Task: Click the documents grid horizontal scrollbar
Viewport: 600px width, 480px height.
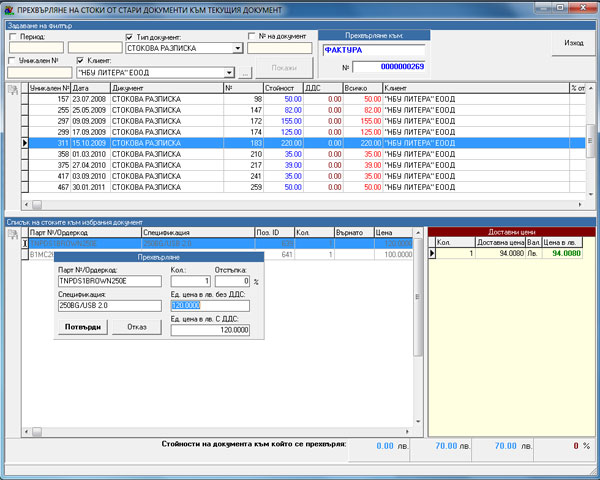Action: coord(300,204)
